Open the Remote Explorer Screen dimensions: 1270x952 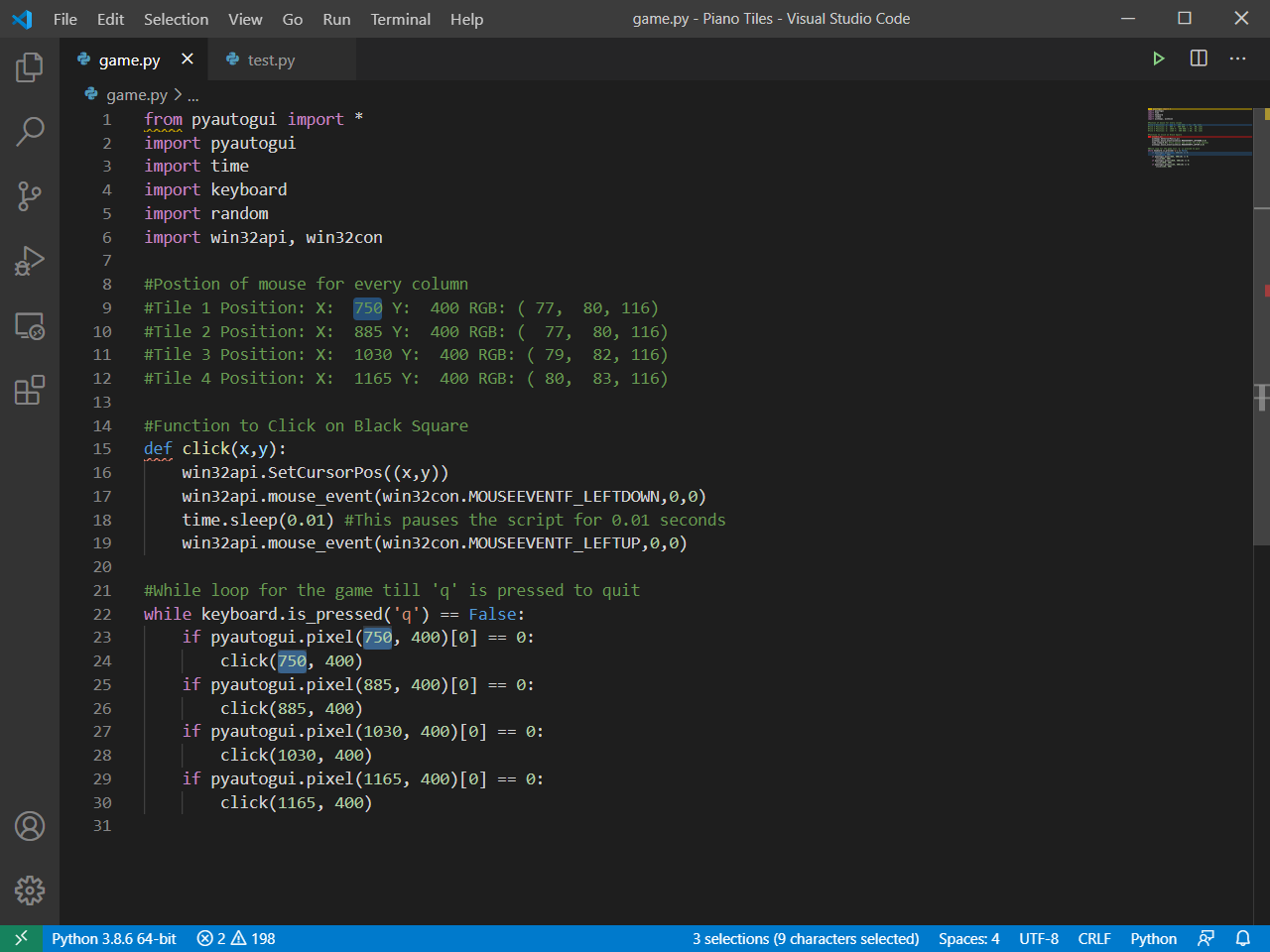point(29,325)
